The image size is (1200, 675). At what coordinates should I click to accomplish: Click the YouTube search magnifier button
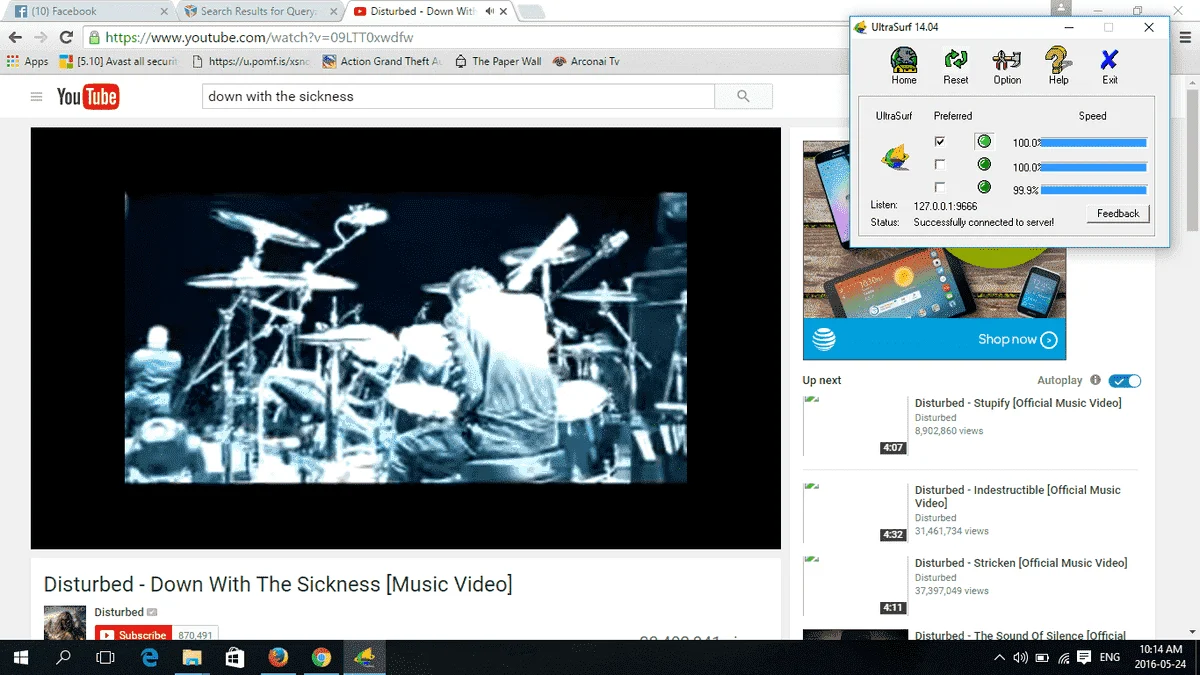pyautogui.click(x=743, y=96)
